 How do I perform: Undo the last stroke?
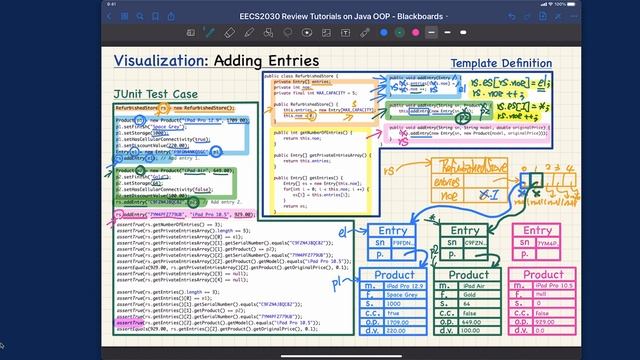click(x=512, y=16)
